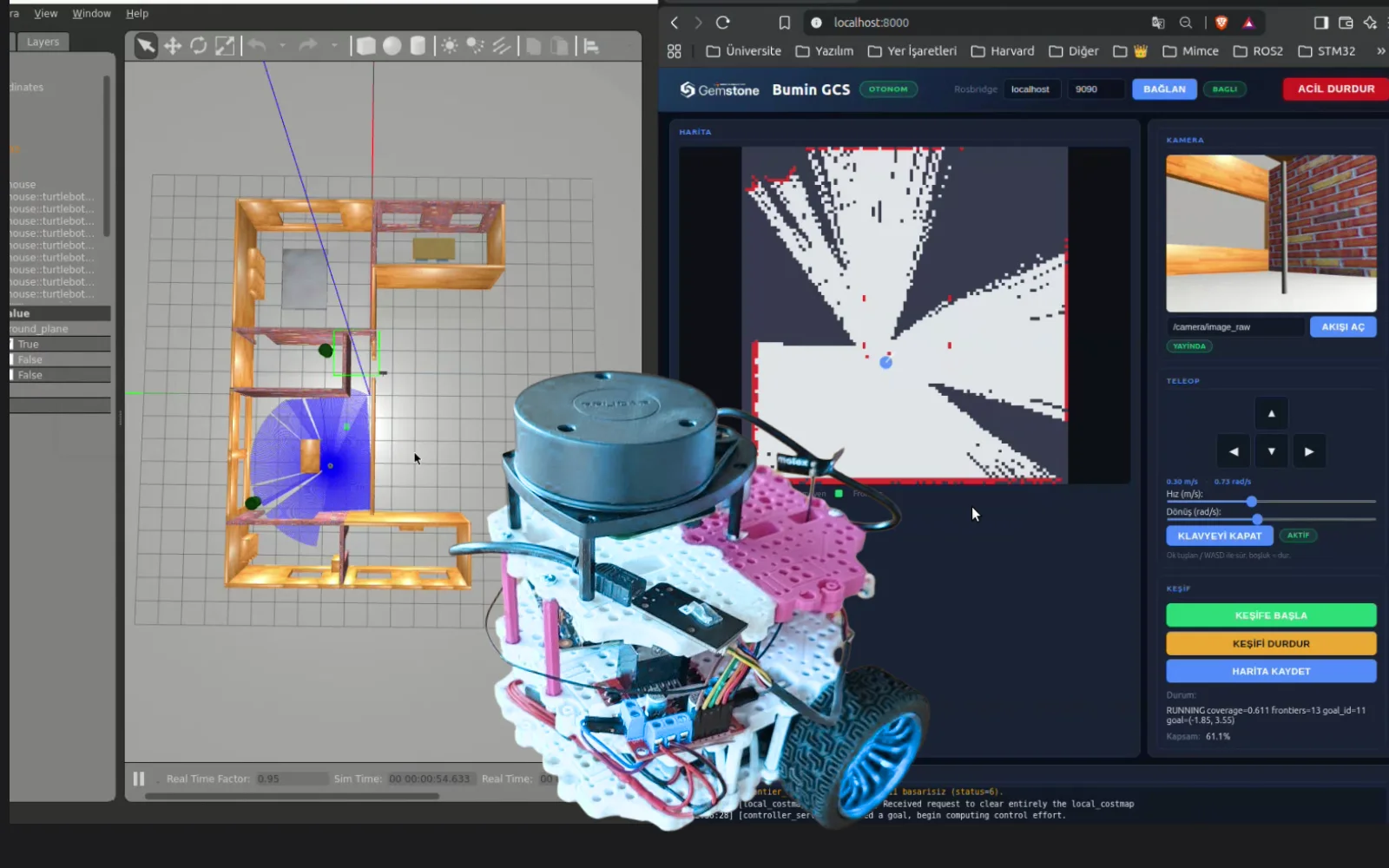Open the Brave Rewards triangle icon

[1248, 23]
